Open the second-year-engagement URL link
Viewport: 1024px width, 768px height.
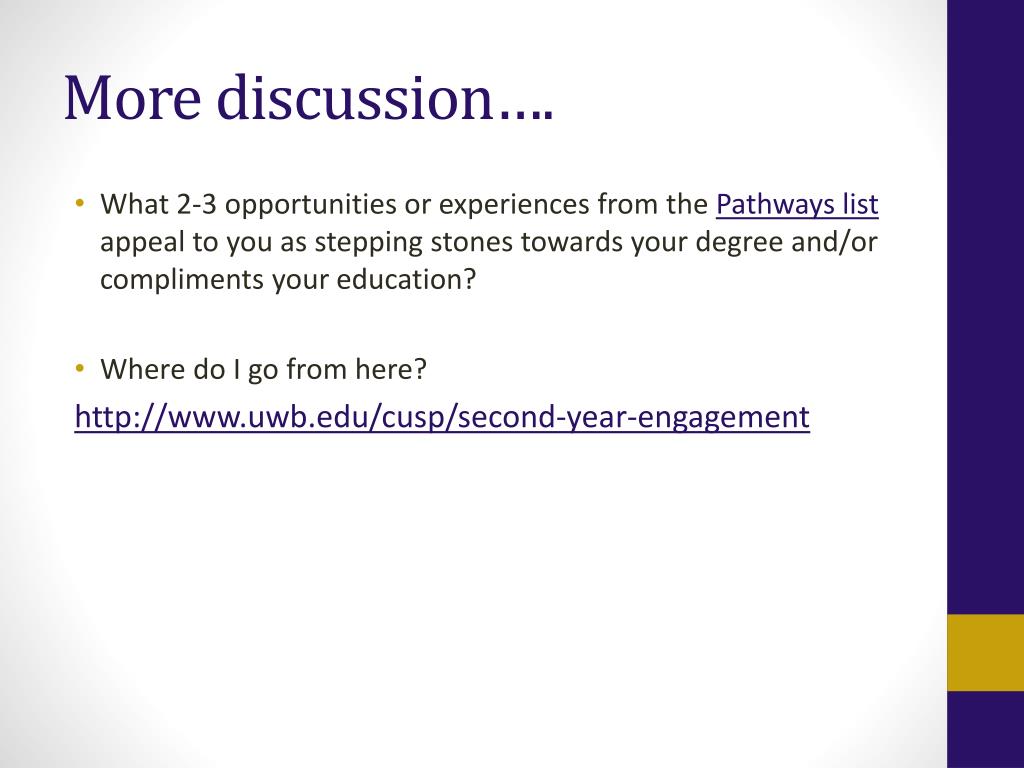[x=442, y=417]
